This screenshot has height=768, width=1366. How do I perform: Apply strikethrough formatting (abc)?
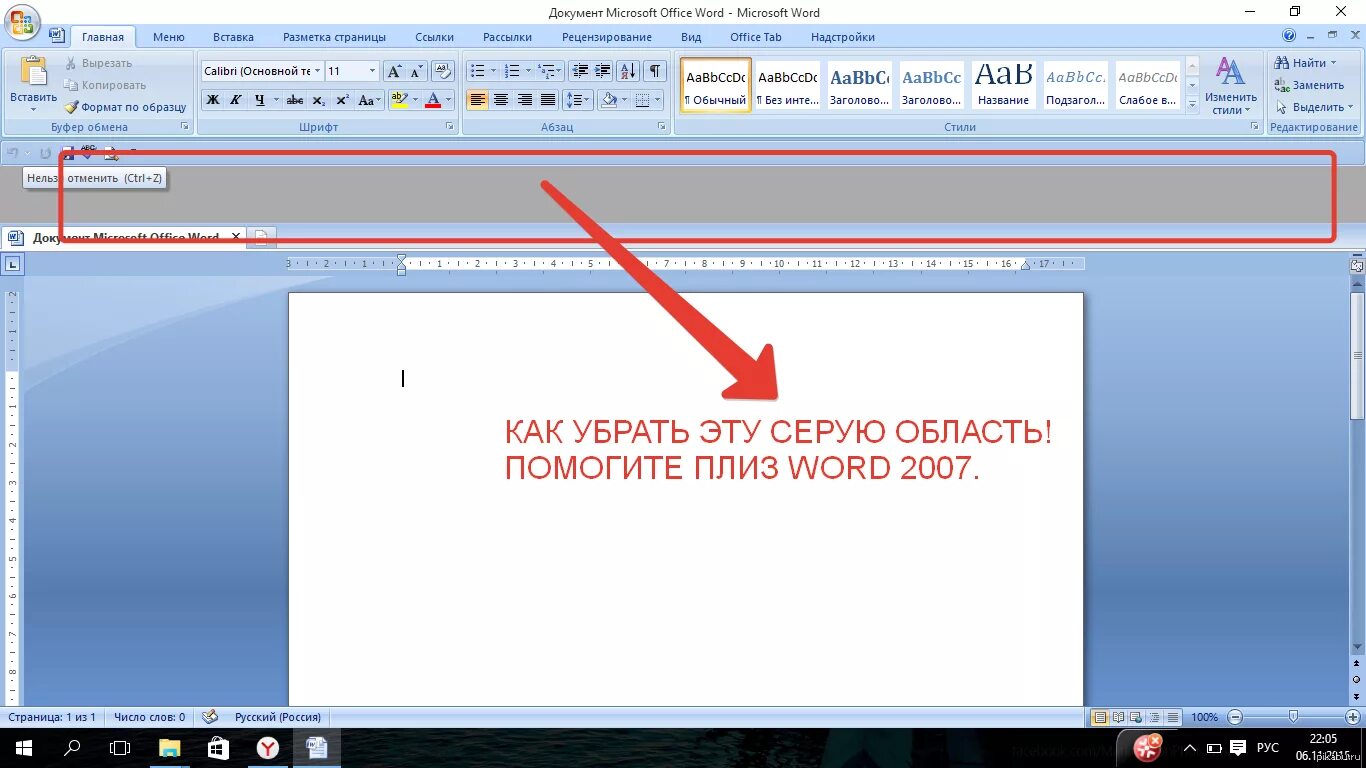[295, 100]
